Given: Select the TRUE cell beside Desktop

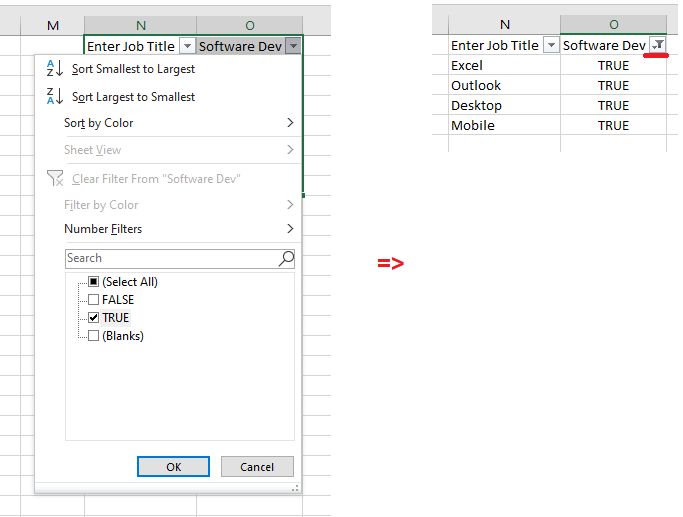Looking at the screenshot, I should tap(613, 105).
